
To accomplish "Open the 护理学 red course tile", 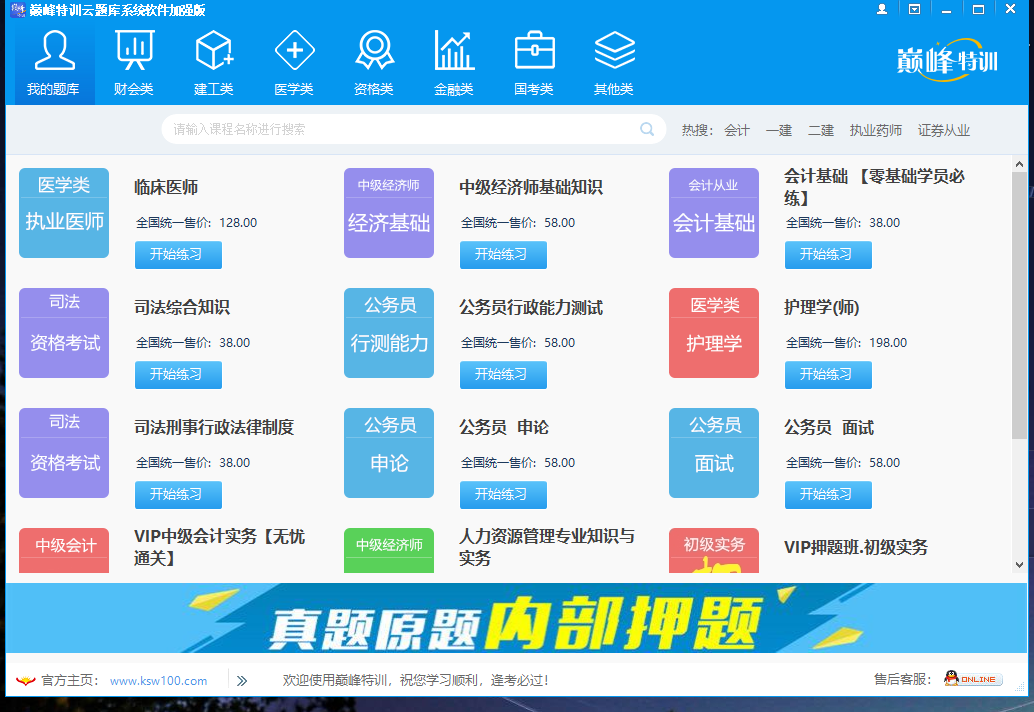I will pos(714,333).
